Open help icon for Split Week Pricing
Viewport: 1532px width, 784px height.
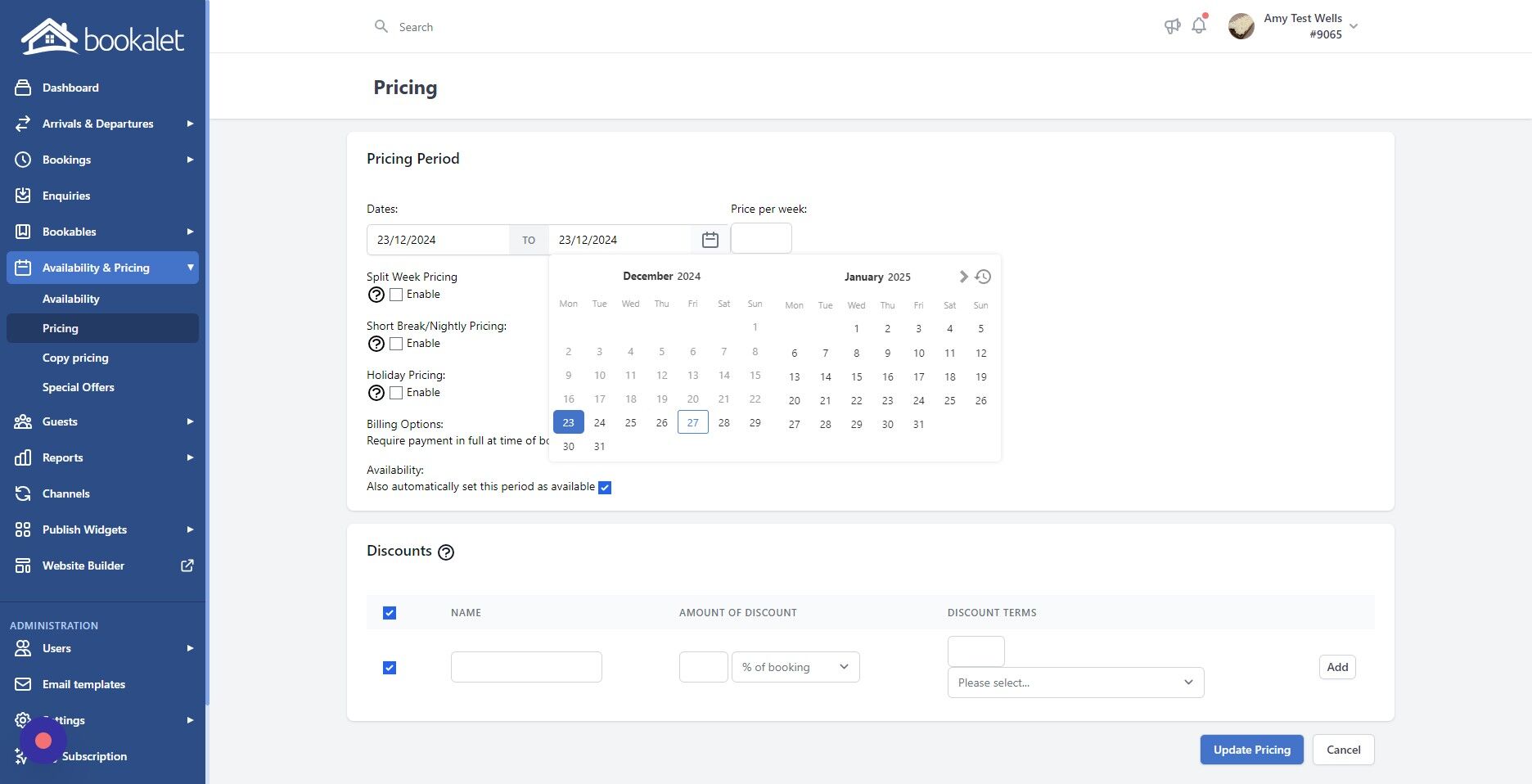[376, 295]
